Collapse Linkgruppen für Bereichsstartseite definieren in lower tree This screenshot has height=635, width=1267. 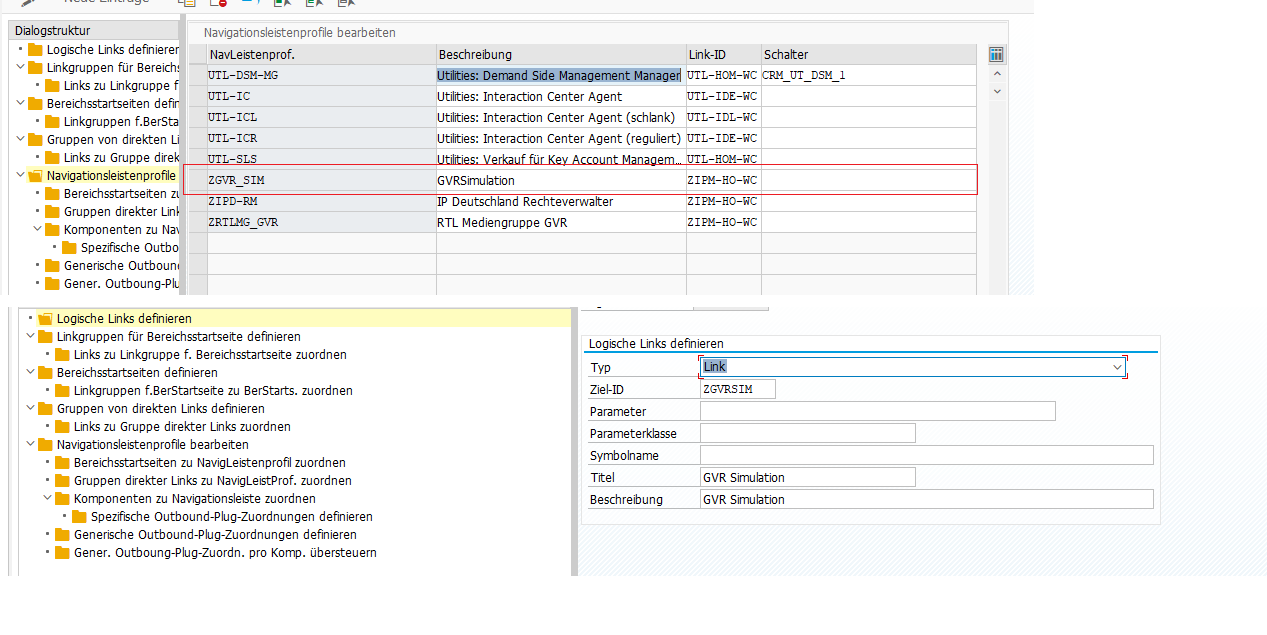(31, 337)
